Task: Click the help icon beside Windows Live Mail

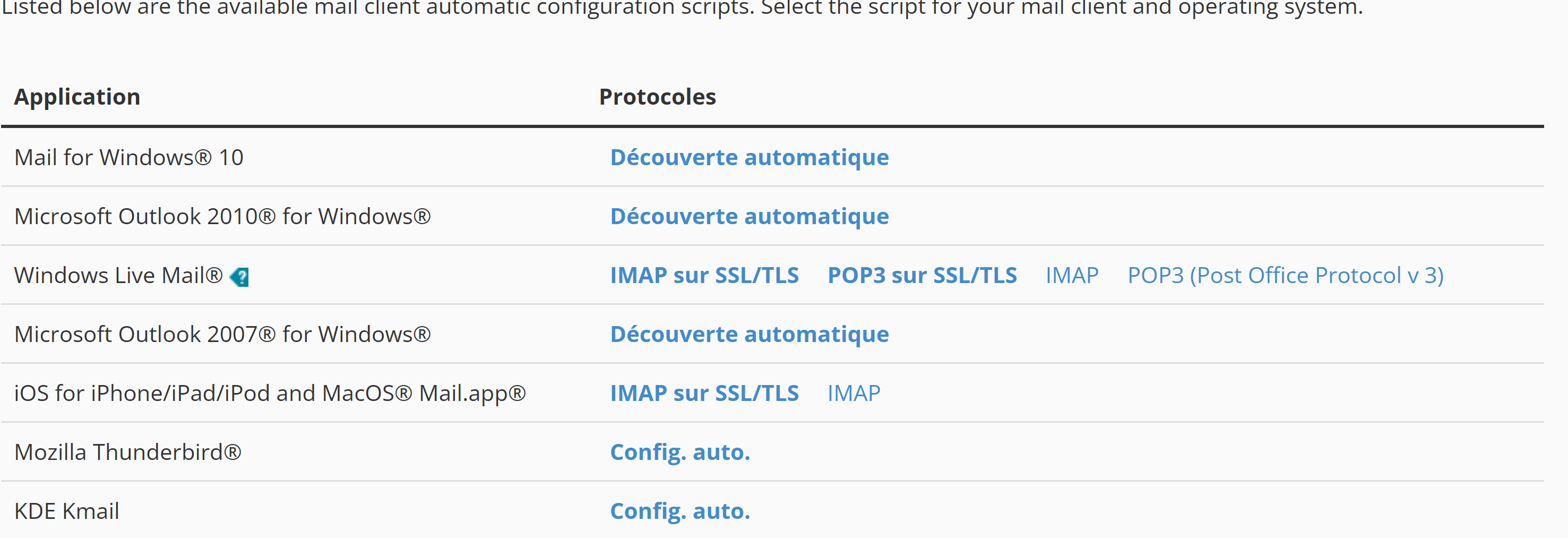Action: point(240,277)
